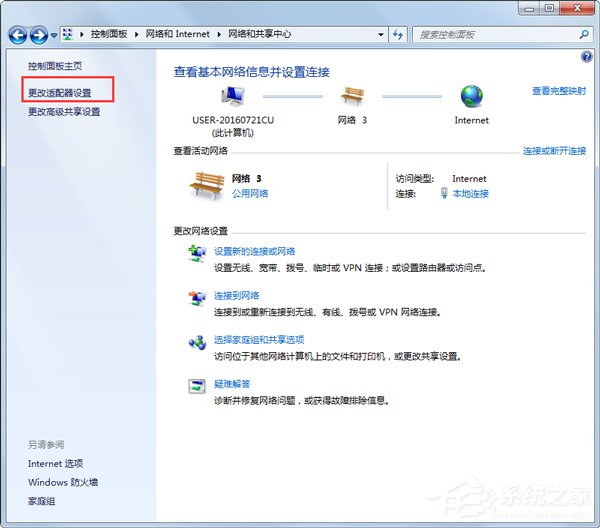Open the recent pages dropdown arrow

54,36
